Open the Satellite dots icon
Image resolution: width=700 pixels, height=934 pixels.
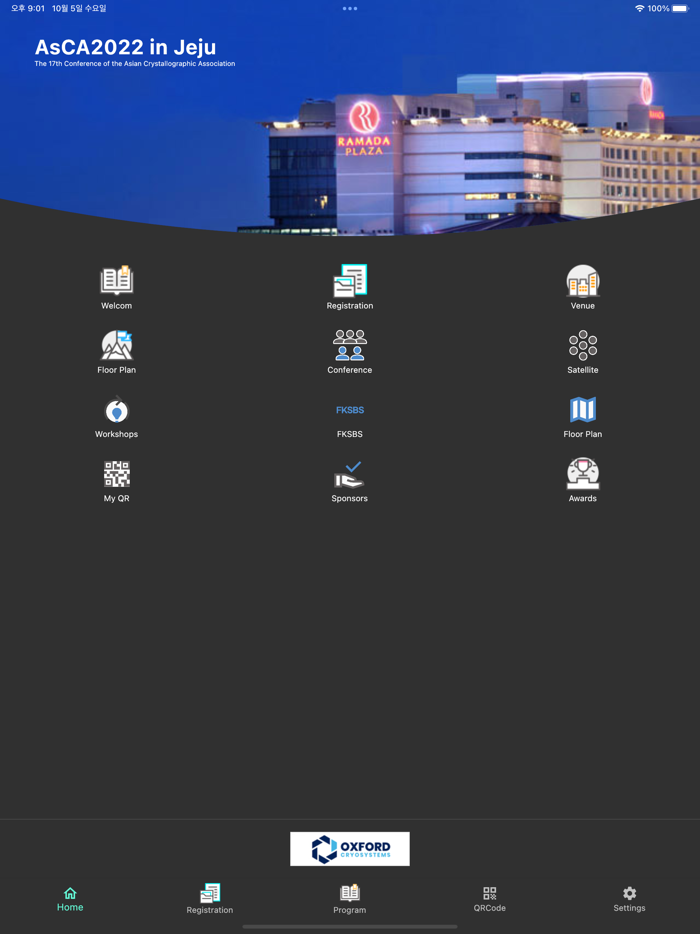pos(583,345)
